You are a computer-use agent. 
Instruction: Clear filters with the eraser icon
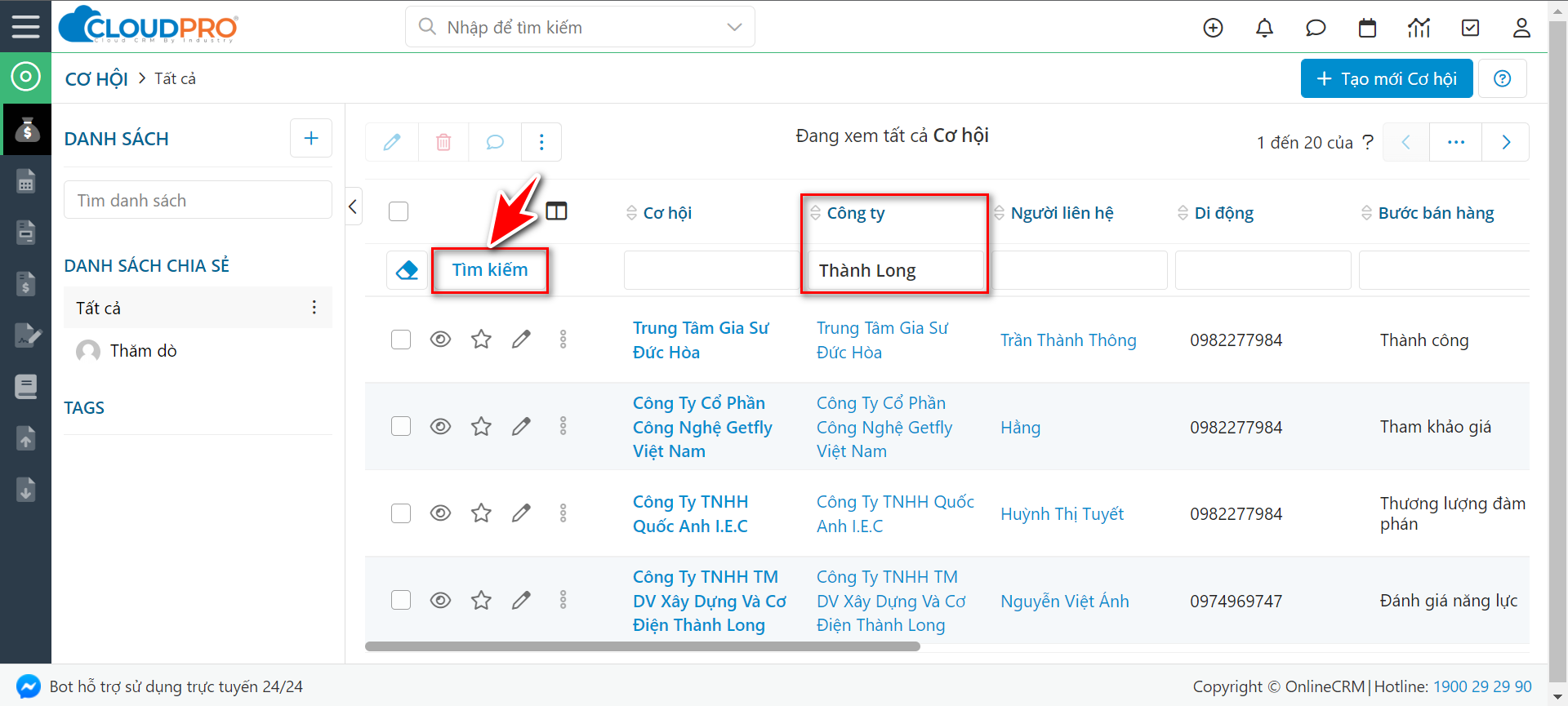click(x=407, y=270)
